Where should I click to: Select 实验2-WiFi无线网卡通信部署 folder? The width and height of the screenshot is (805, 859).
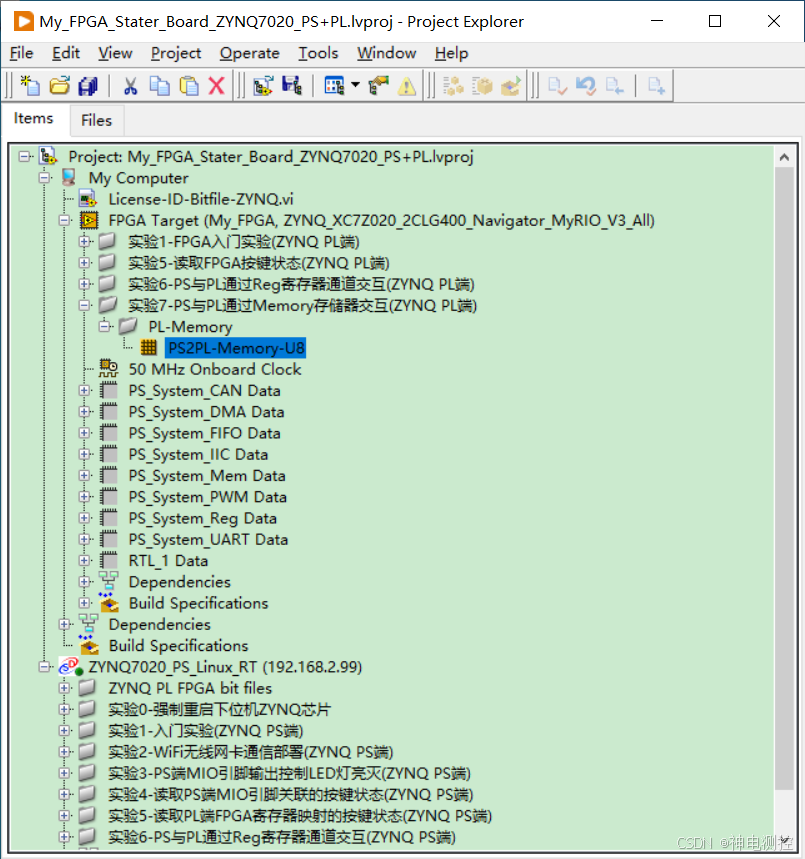point(251,752)
